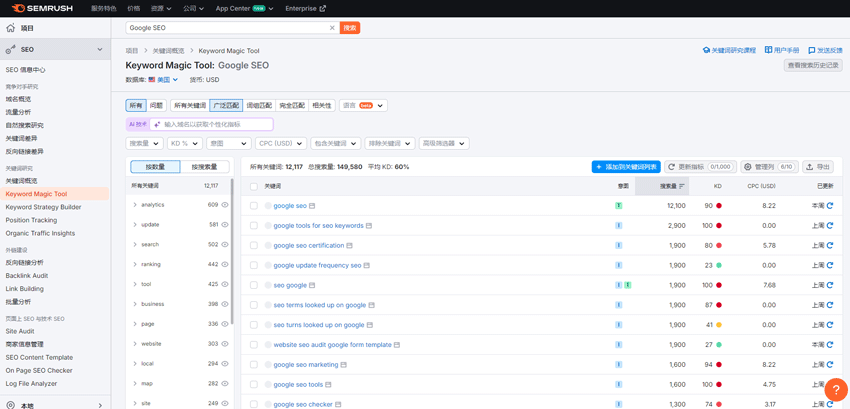Expand the update keyword group
850x409 pixels.
[134, 225]
